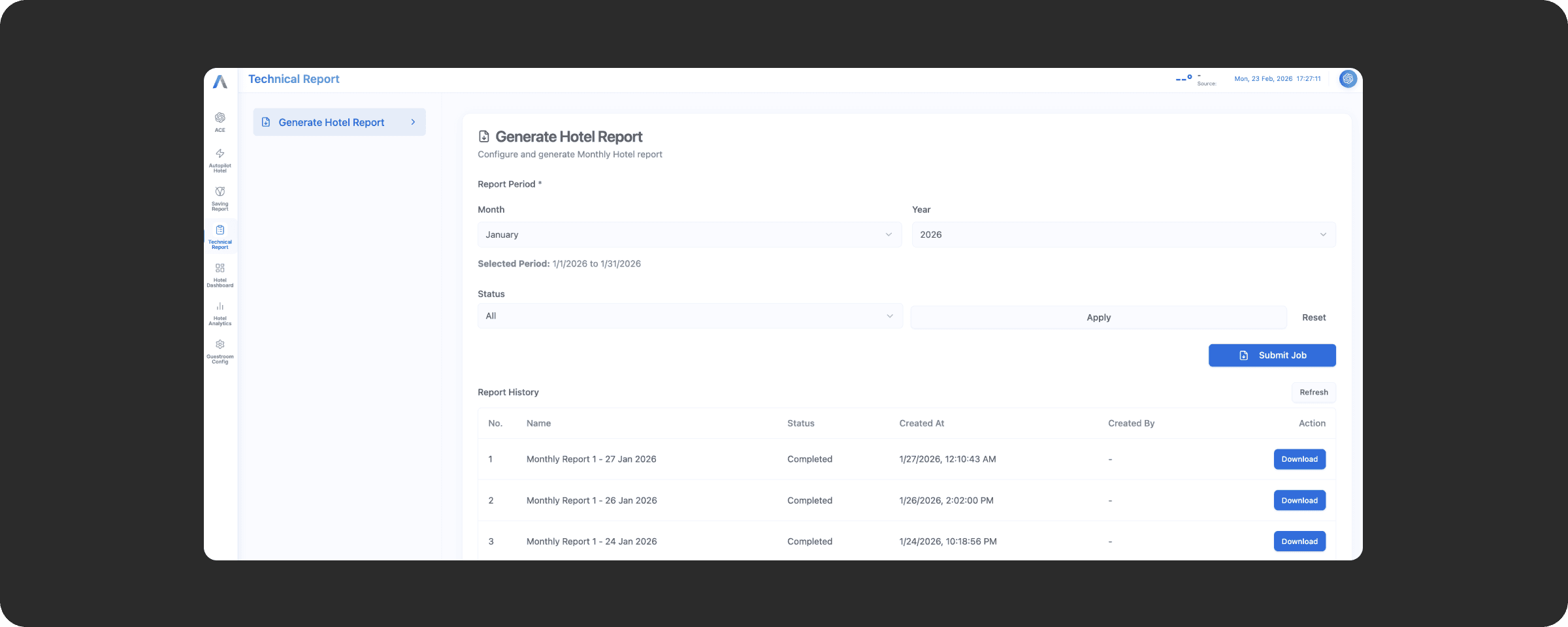Viewport: 1568px width, 627px height.
Task: Select Generate Hotel Report menu item
Action: (339, 122)
